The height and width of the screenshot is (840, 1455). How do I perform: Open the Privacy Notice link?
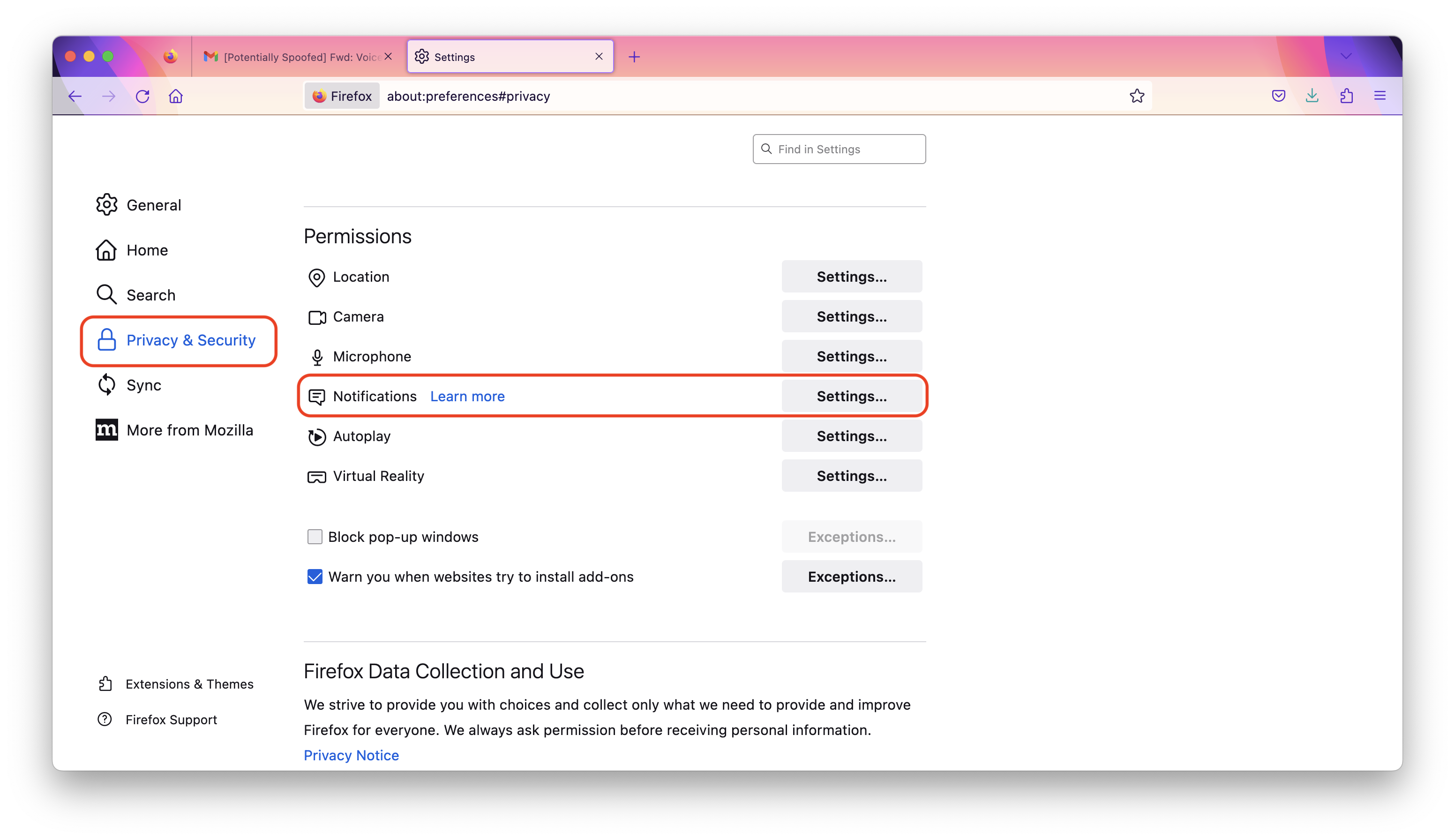[x=351, y=755]
